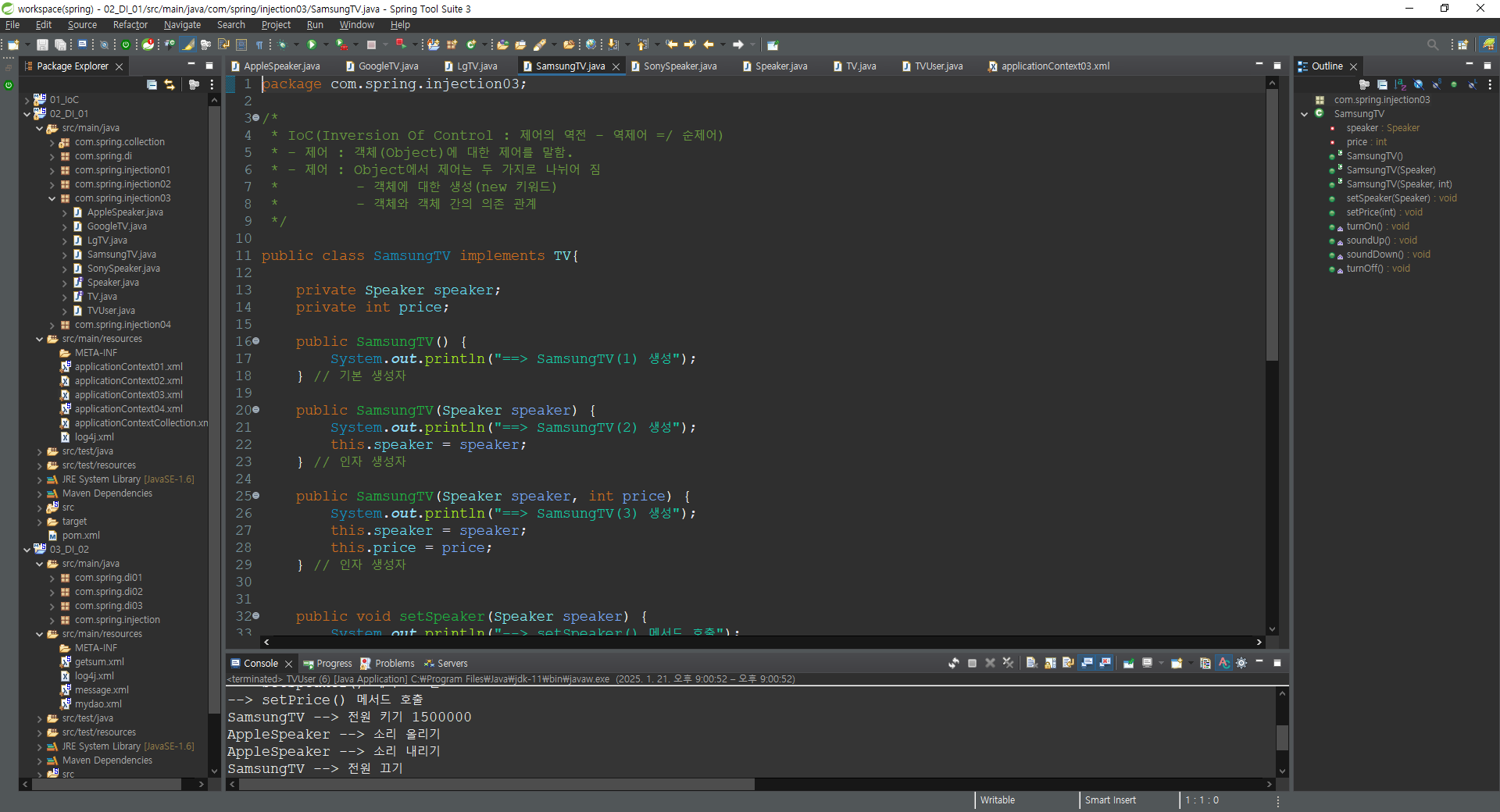Click the Forward navigation arrow

coord(737,45)
